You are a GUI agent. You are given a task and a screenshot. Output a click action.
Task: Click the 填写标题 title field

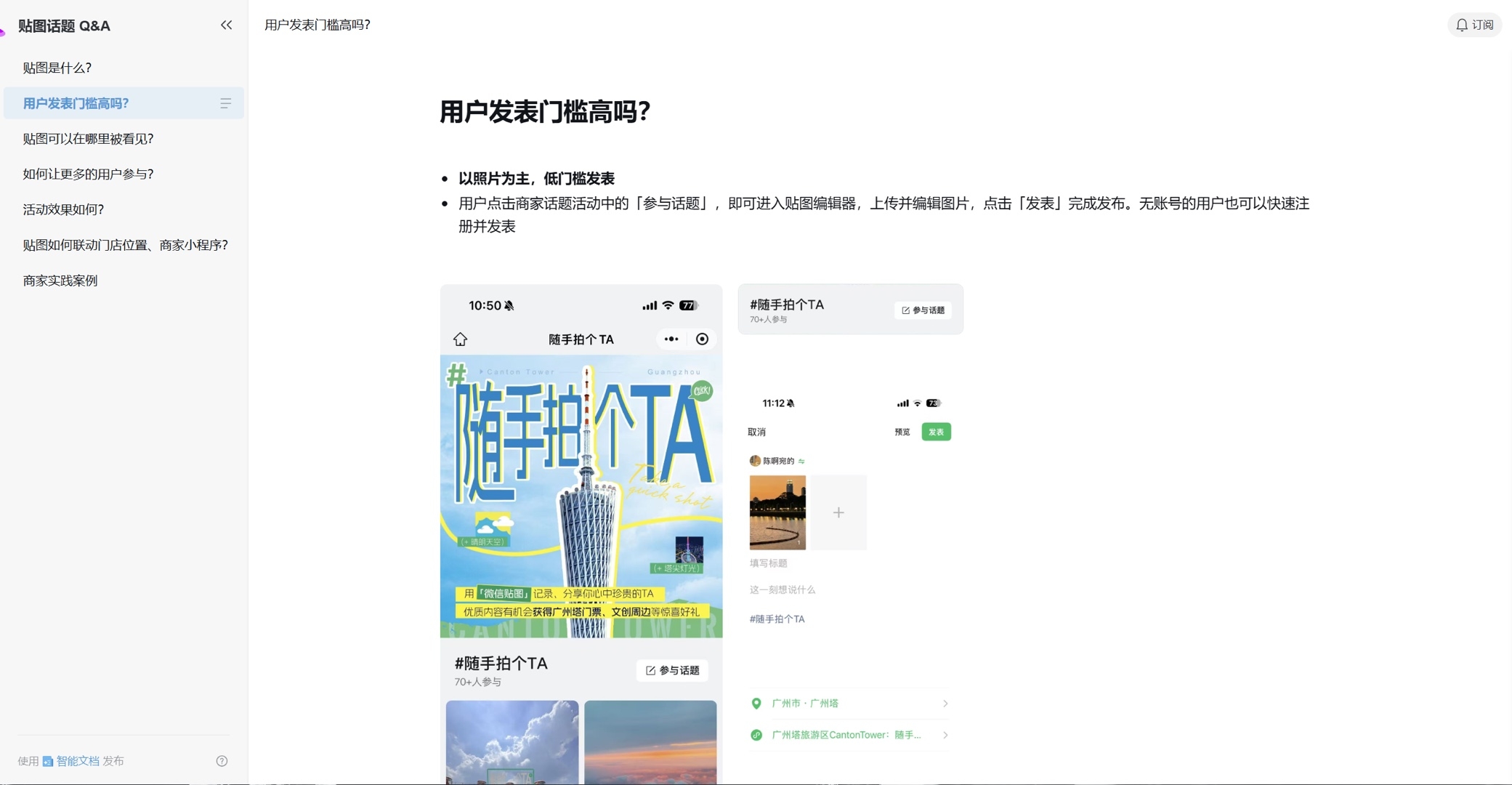pyautogui.click(x=768, y=563)
